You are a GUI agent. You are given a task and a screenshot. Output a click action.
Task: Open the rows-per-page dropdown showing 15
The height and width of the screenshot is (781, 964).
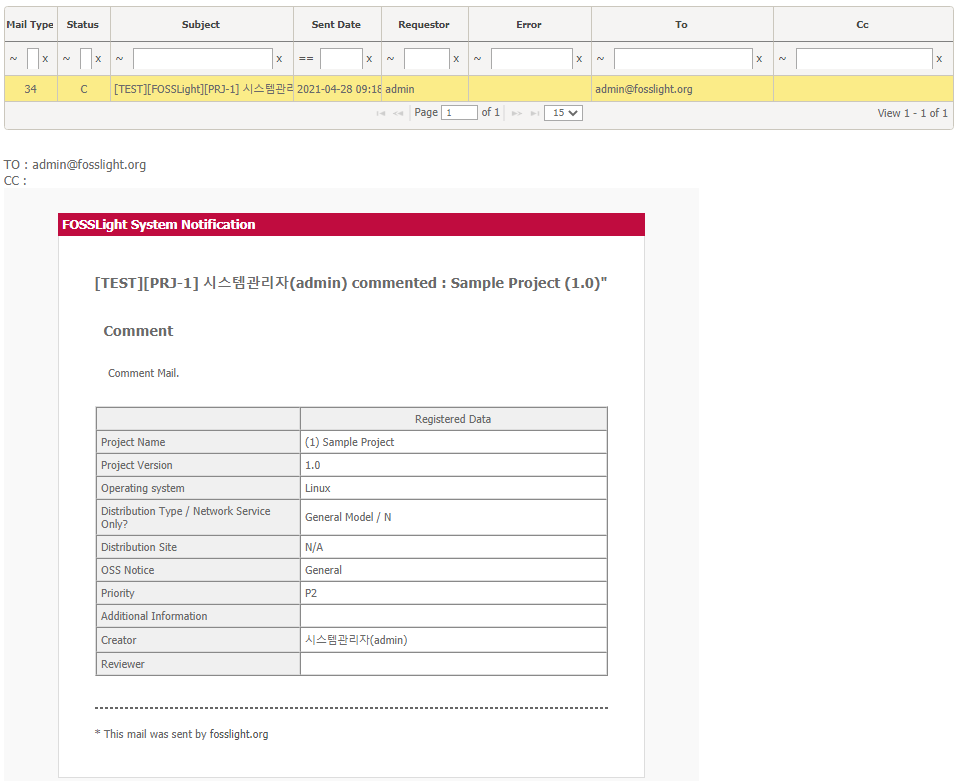[x=563, y=113]
